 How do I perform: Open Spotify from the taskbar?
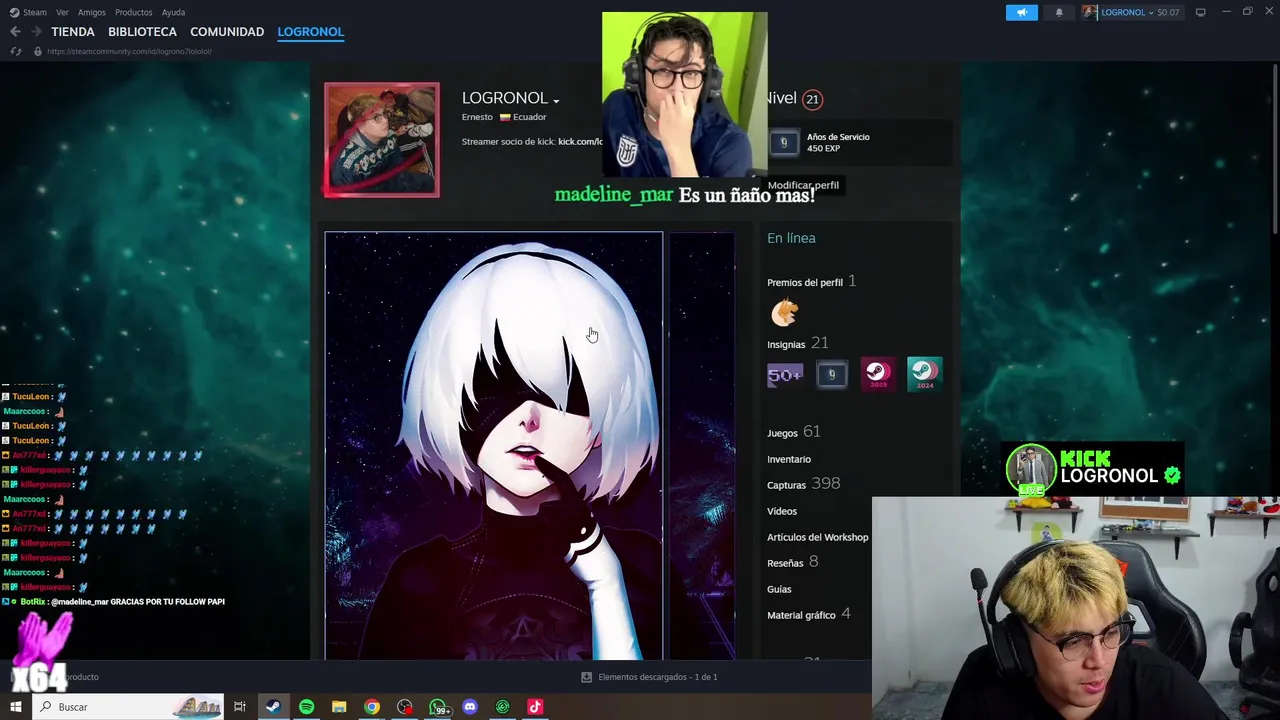coord(306,707)
